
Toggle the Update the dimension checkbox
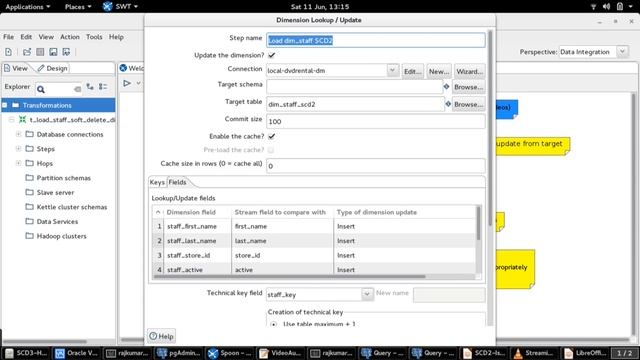[271, 55]
